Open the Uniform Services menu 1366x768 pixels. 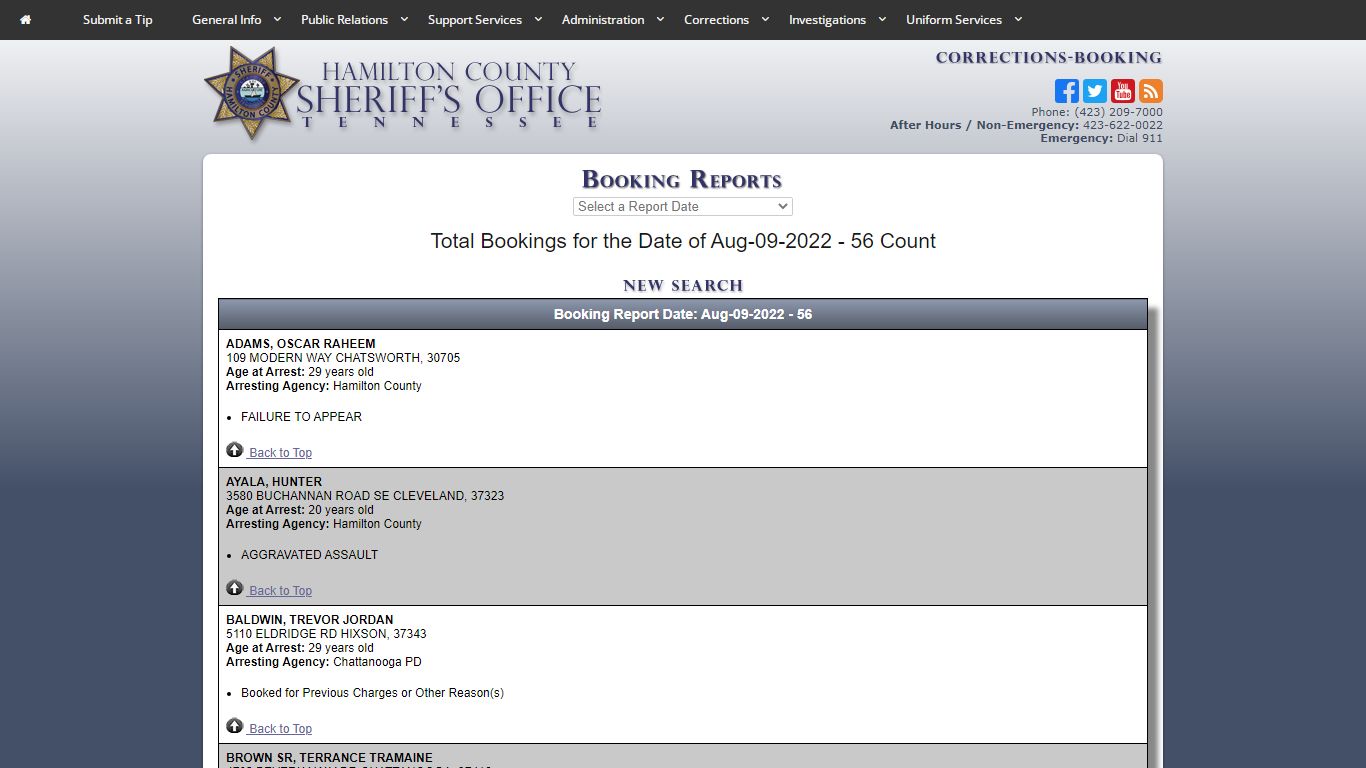click(954, 20)
